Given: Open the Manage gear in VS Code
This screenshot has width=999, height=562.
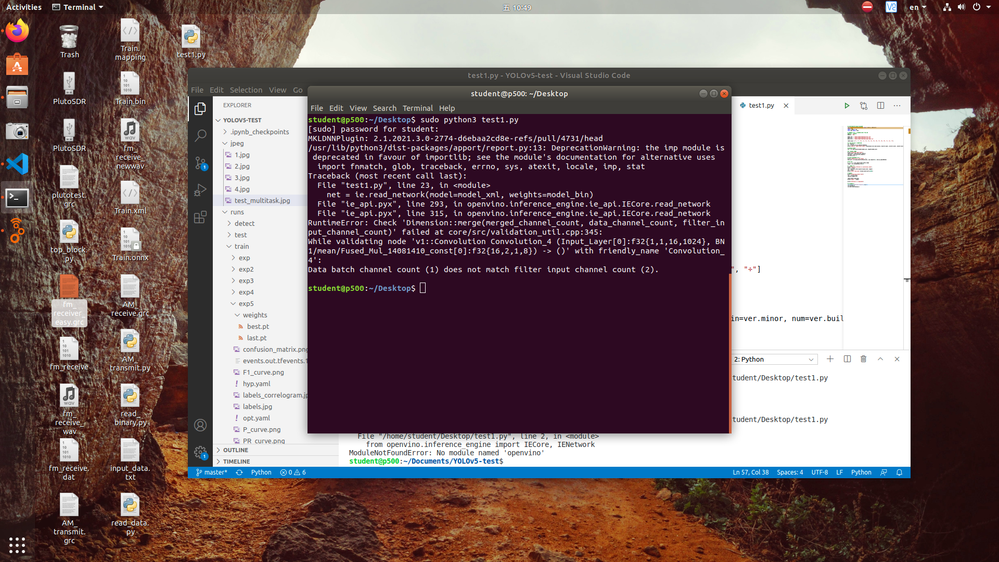Looking at the screenshot, I should tap(200, 452).
